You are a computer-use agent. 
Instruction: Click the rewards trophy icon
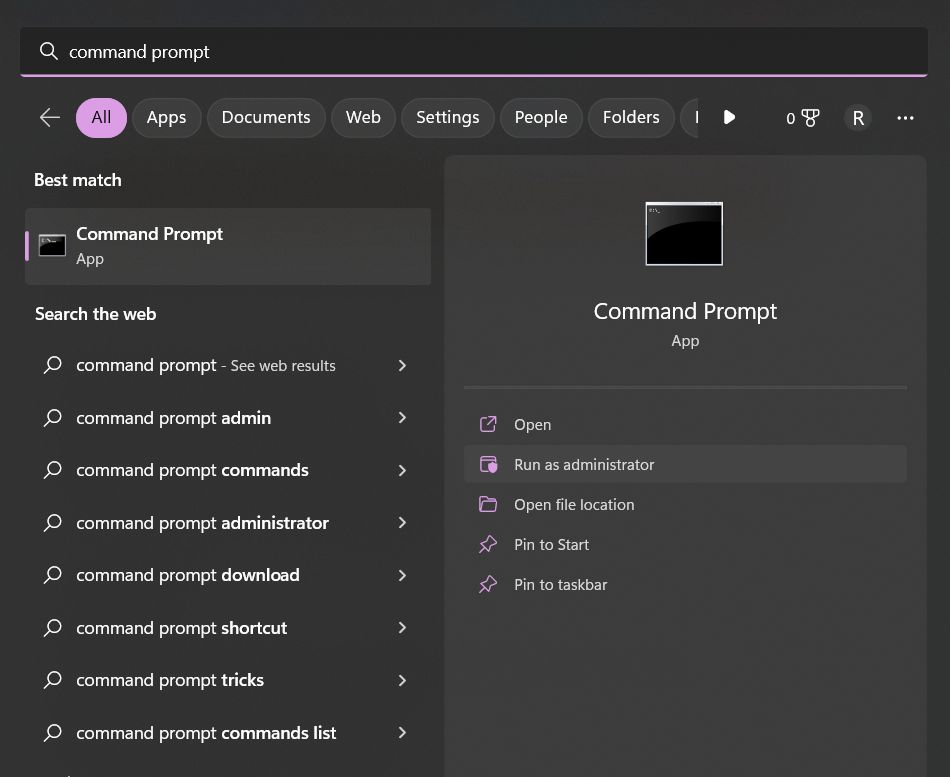810,118
